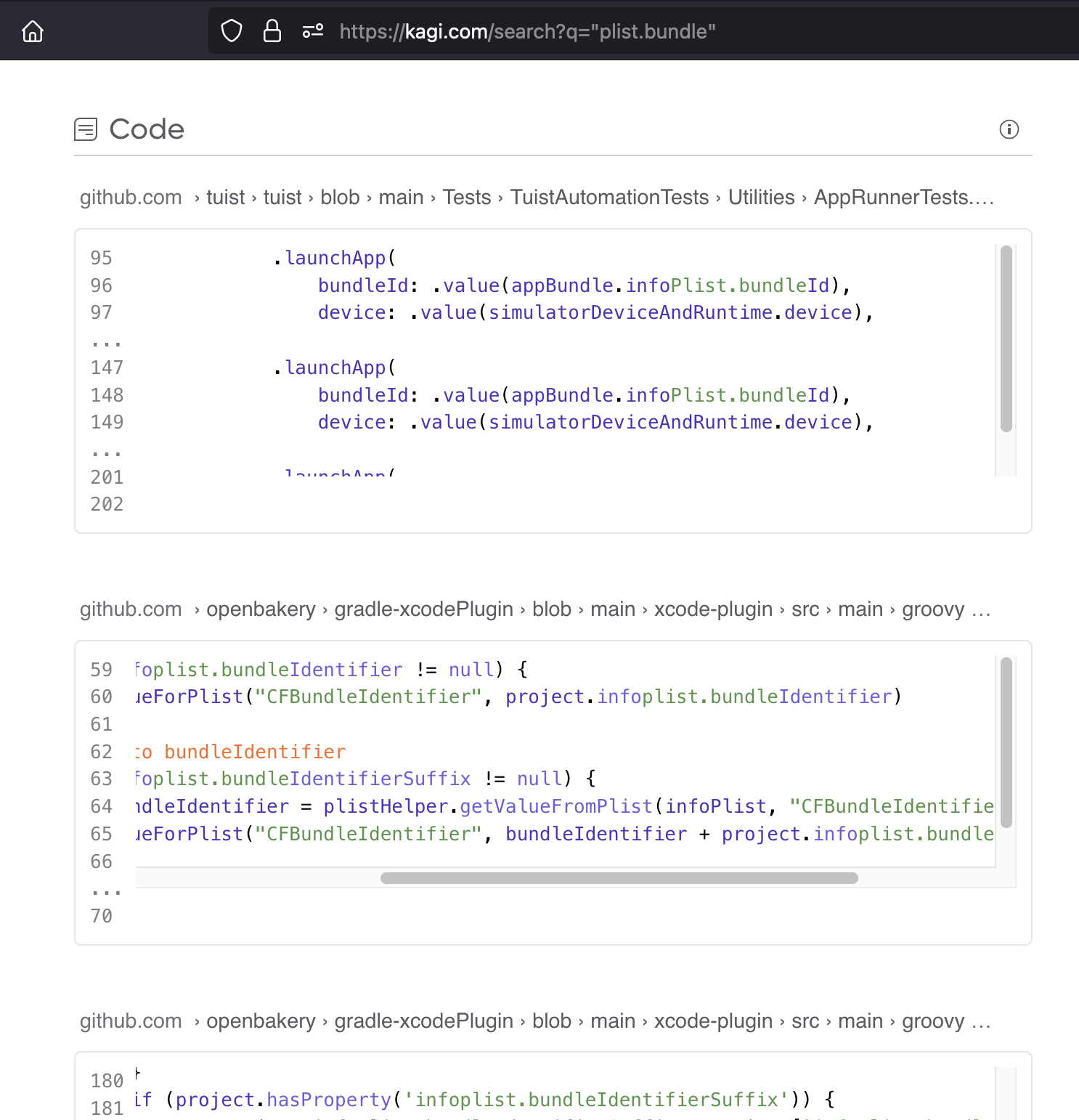Click the horizontal scrollbar in the groovy code block
Screen dimensions: 1079x1120
click(619, 878)
